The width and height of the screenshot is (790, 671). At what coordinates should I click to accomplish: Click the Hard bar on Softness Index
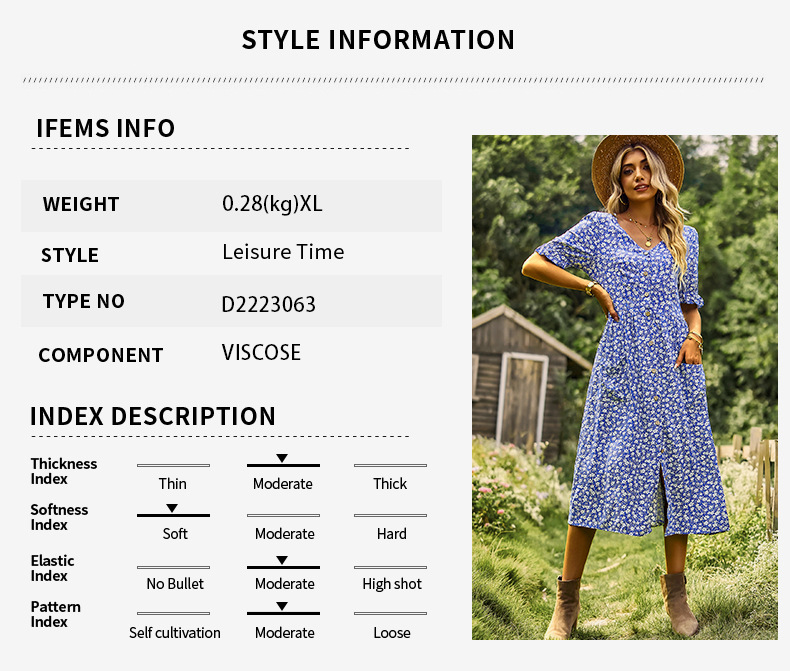[390, 515]
